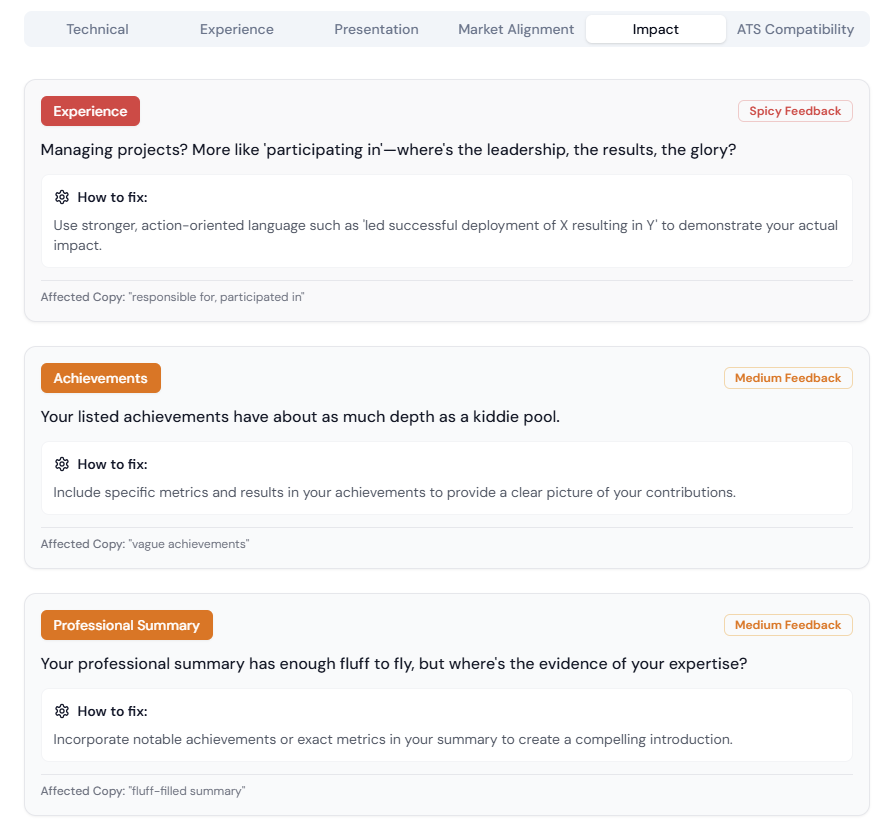Screen dimensions: 894x831
Task: Go to the Market Alignment tab
Action: click(x=516, y=29)
